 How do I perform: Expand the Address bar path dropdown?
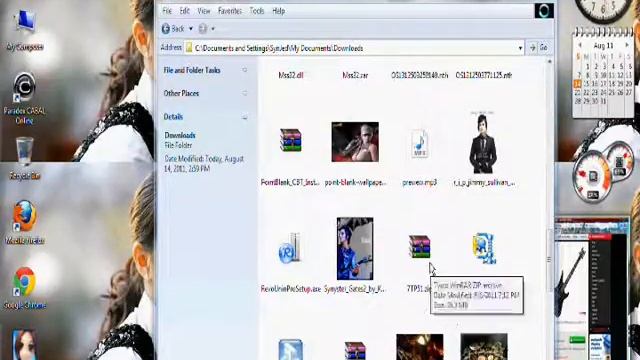pyautogui.click(x=520, y=48)
